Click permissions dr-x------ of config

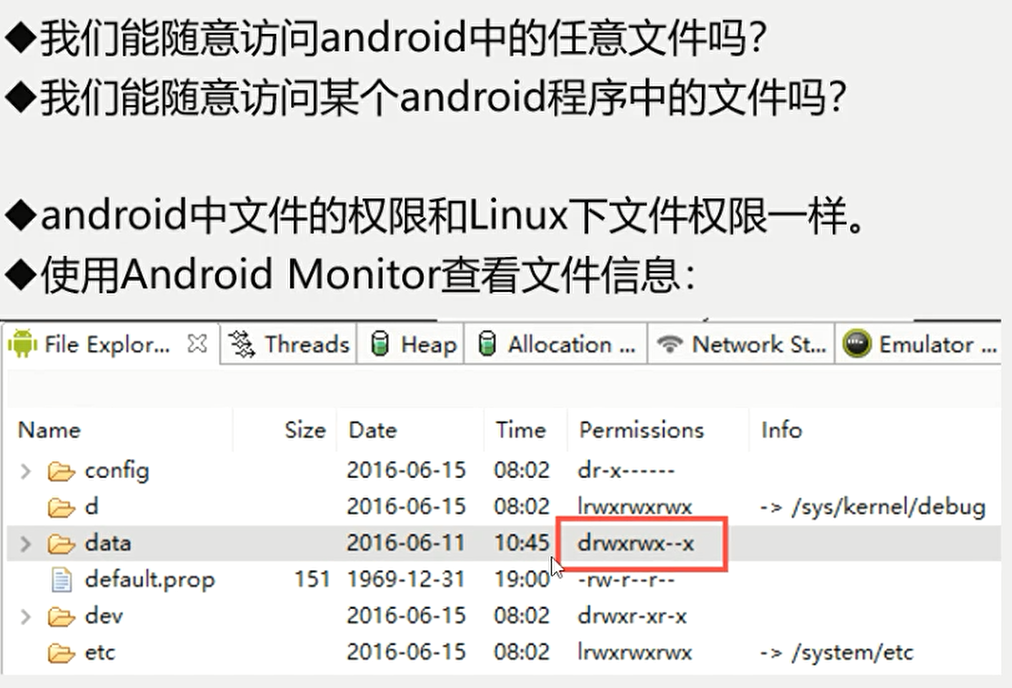[x=626, y=470]
